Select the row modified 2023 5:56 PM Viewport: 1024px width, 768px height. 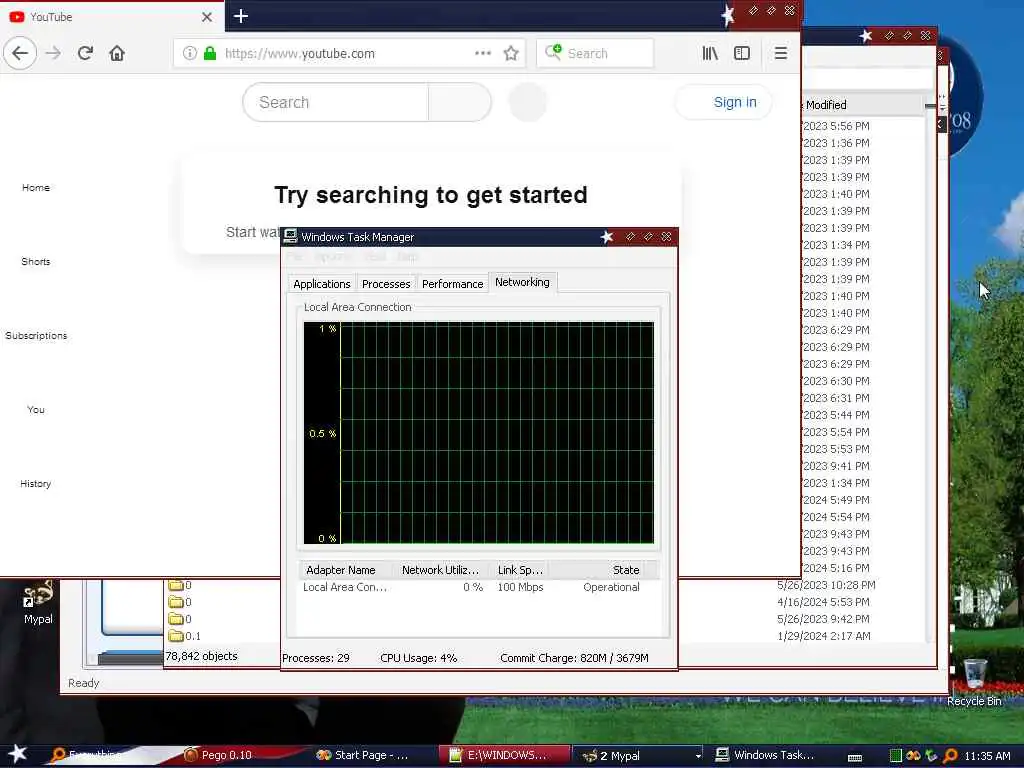click(836, 125)
